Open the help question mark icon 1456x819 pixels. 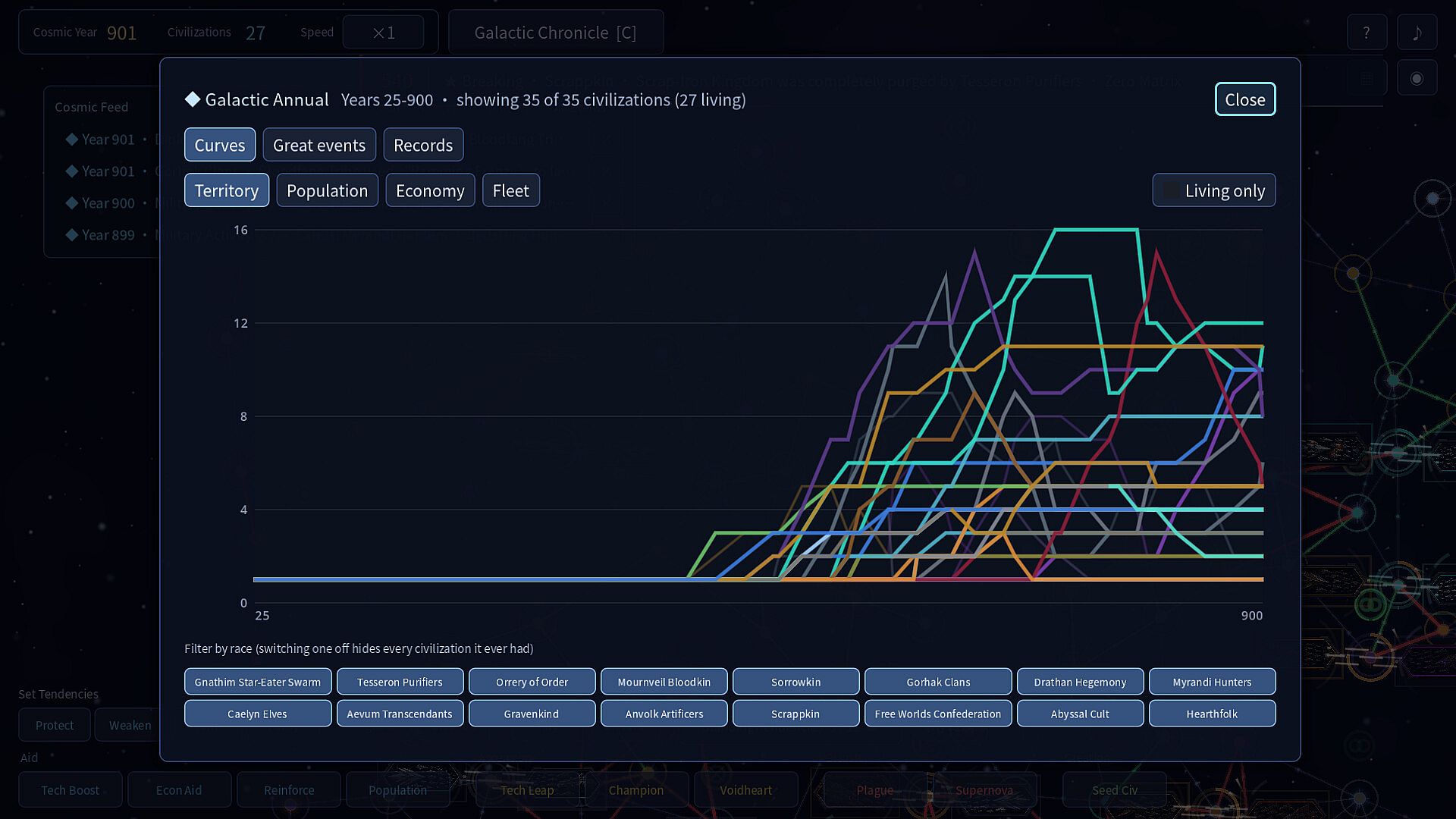(x=1367, y=33)
